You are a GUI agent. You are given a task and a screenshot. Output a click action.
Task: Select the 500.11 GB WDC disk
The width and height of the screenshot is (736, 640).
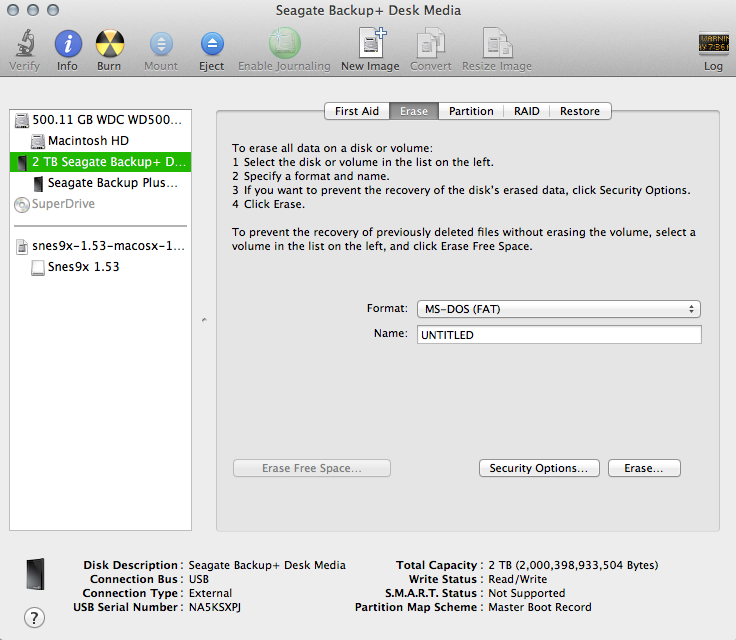(x=100, y=120)
